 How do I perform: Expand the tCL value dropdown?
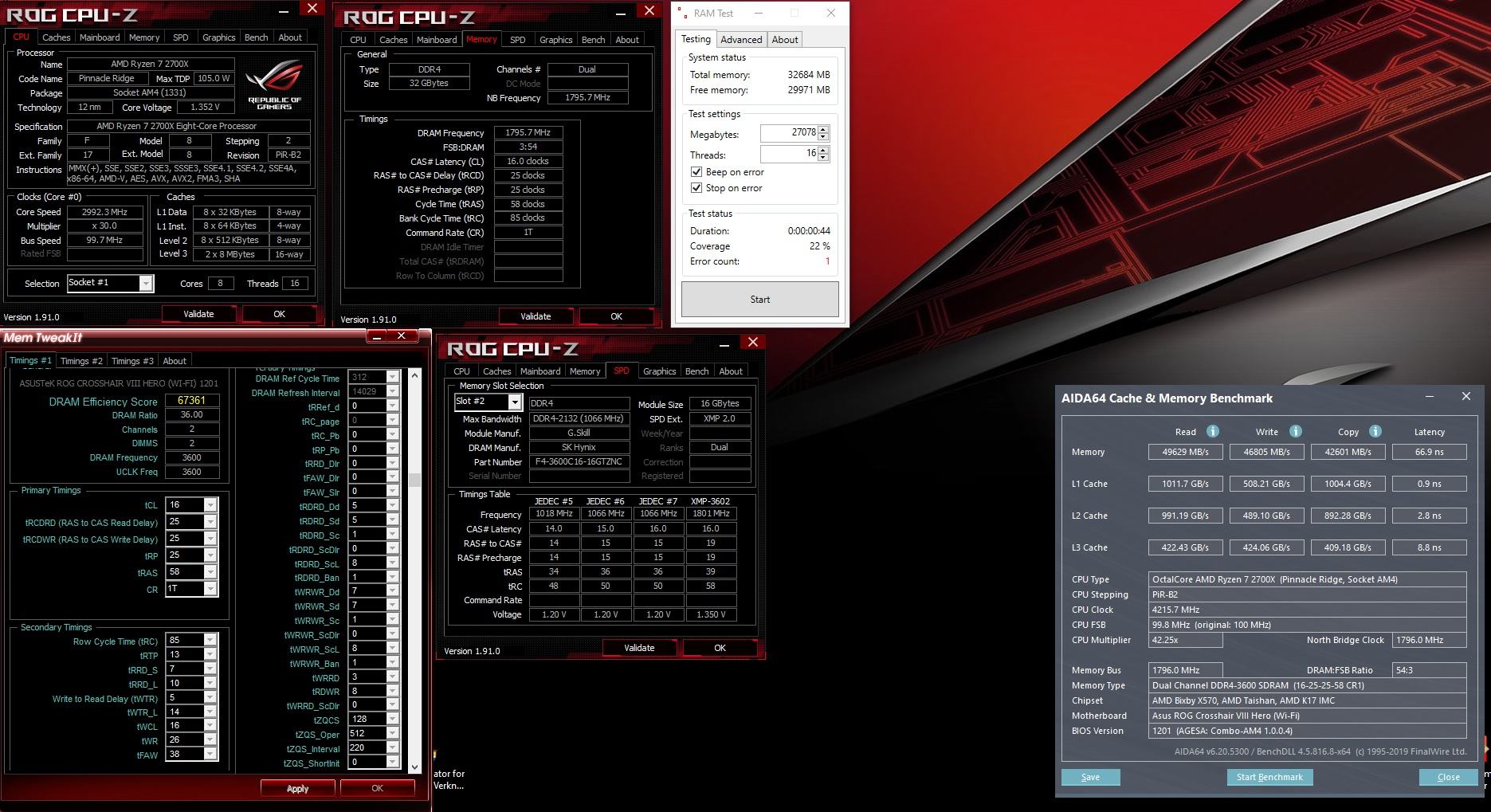click(x=210, y=504)
